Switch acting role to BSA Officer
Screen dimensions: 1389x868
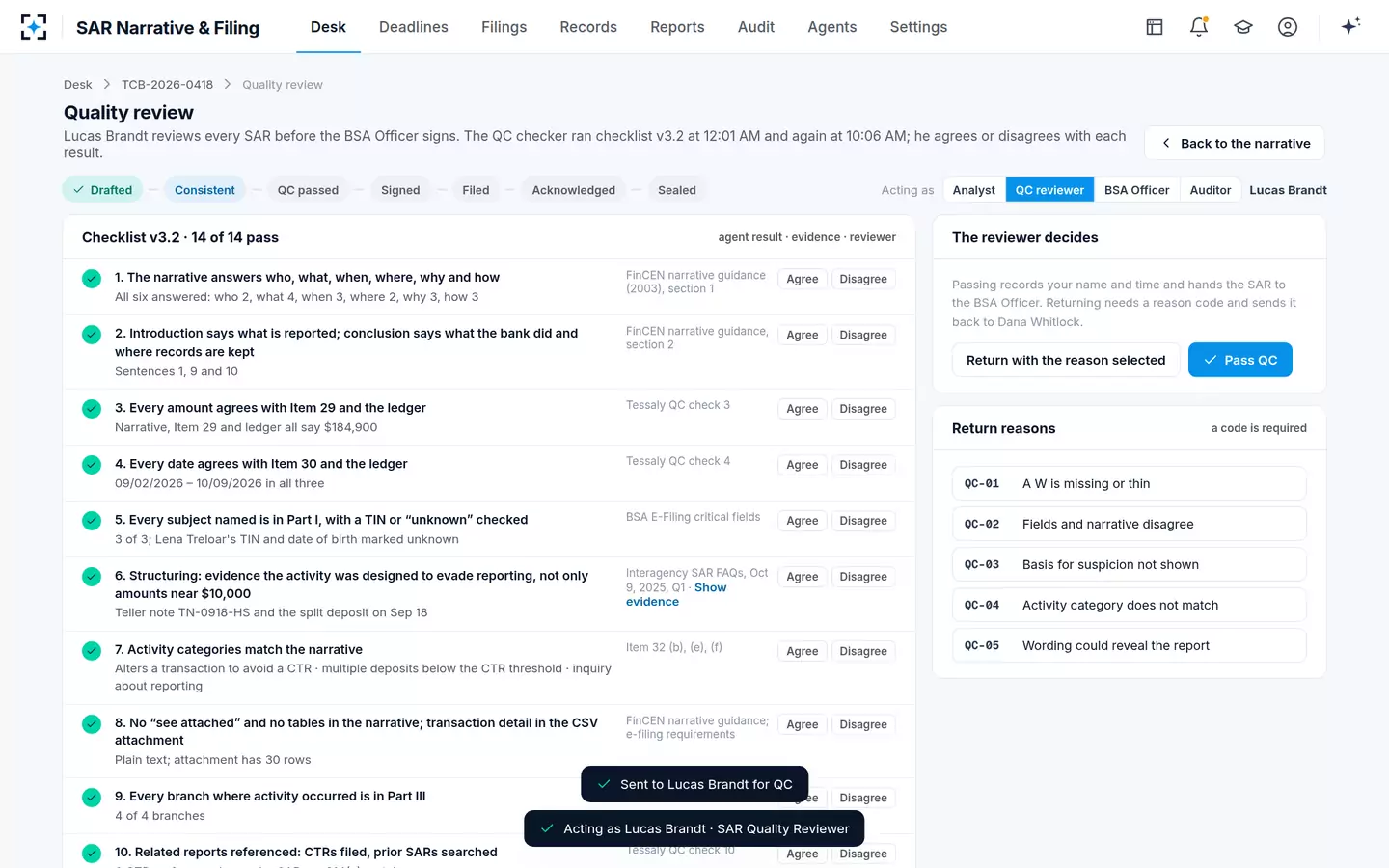click(x=1136, y=190)
